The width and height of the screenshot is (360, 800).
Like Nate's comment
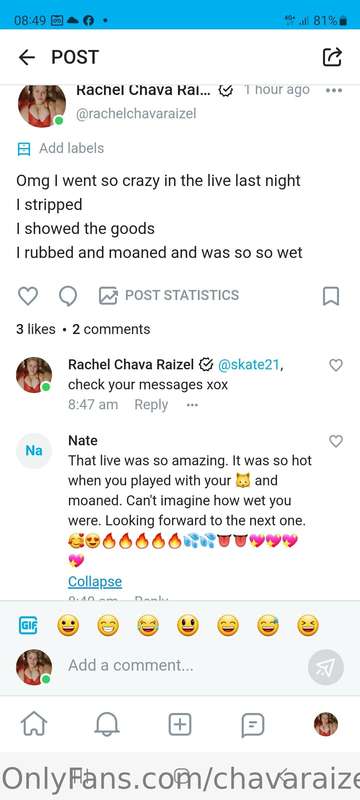336,441
